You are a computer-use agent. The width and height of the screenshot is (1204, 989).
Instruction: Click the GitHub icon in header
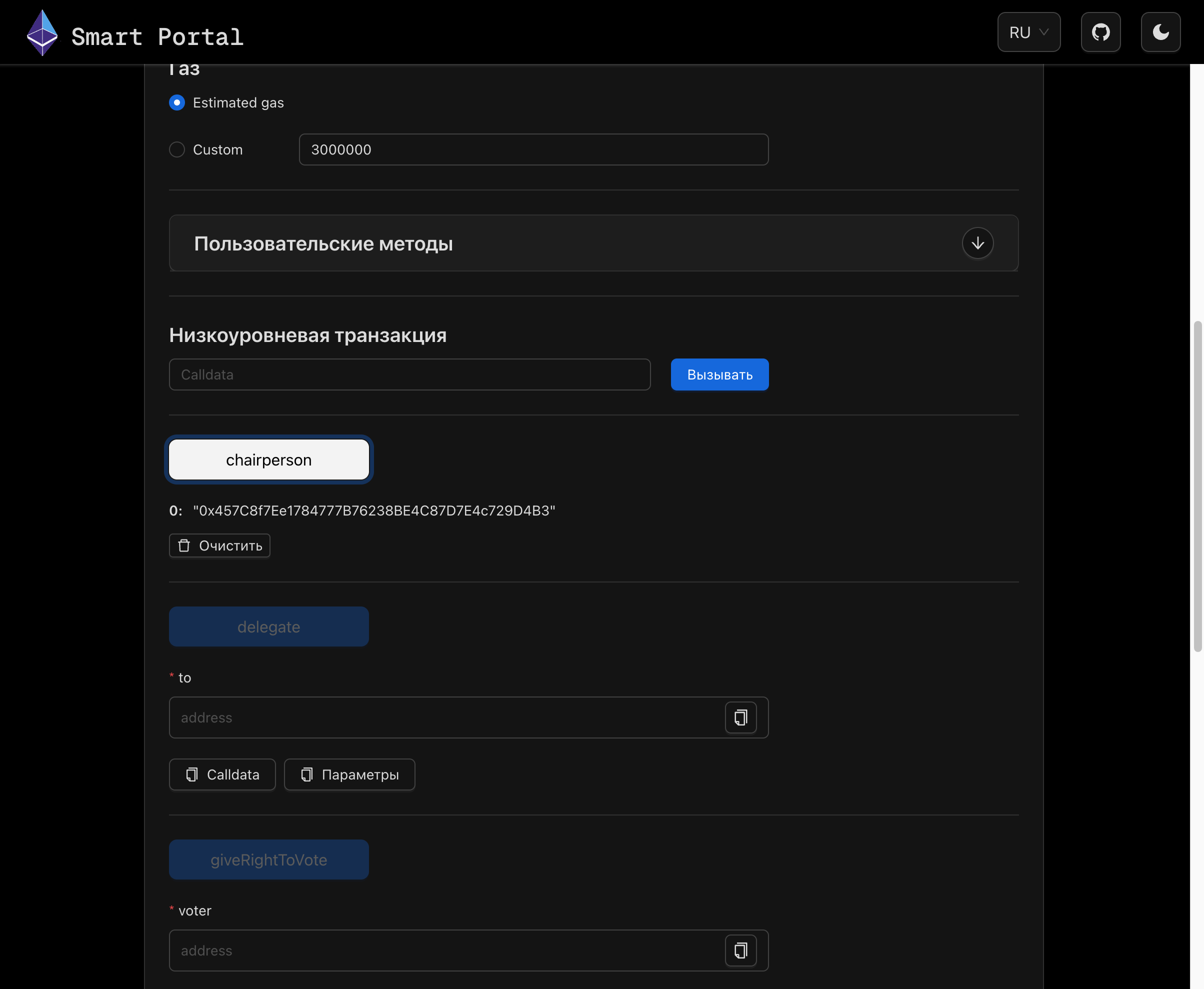pos(1101,32)
